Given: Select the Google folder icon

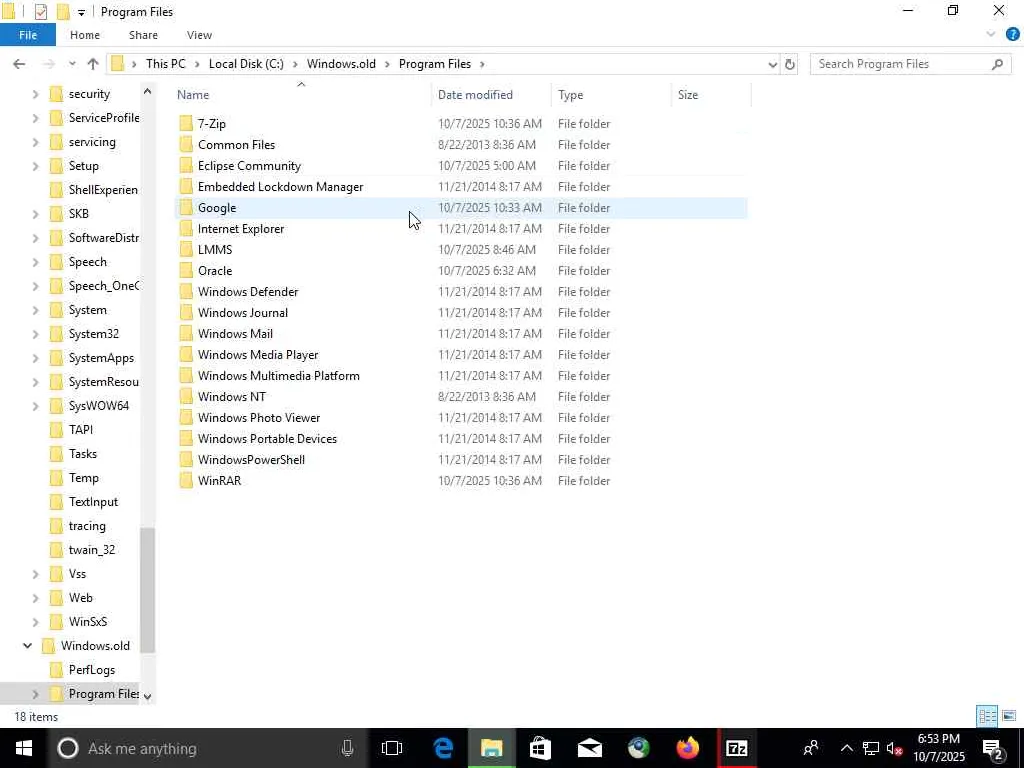Looking at the screenshot, I should coord(186,208).
